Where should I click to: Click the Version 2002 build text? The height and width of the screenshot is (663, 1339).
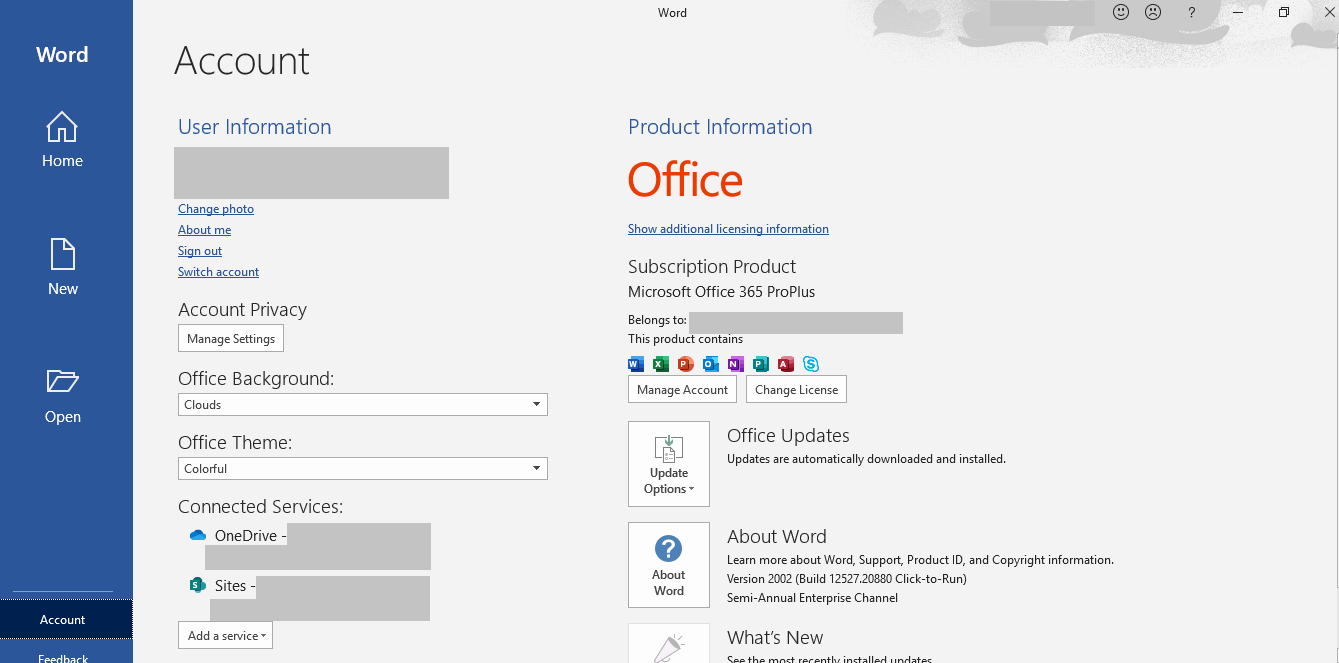(847, 579)
